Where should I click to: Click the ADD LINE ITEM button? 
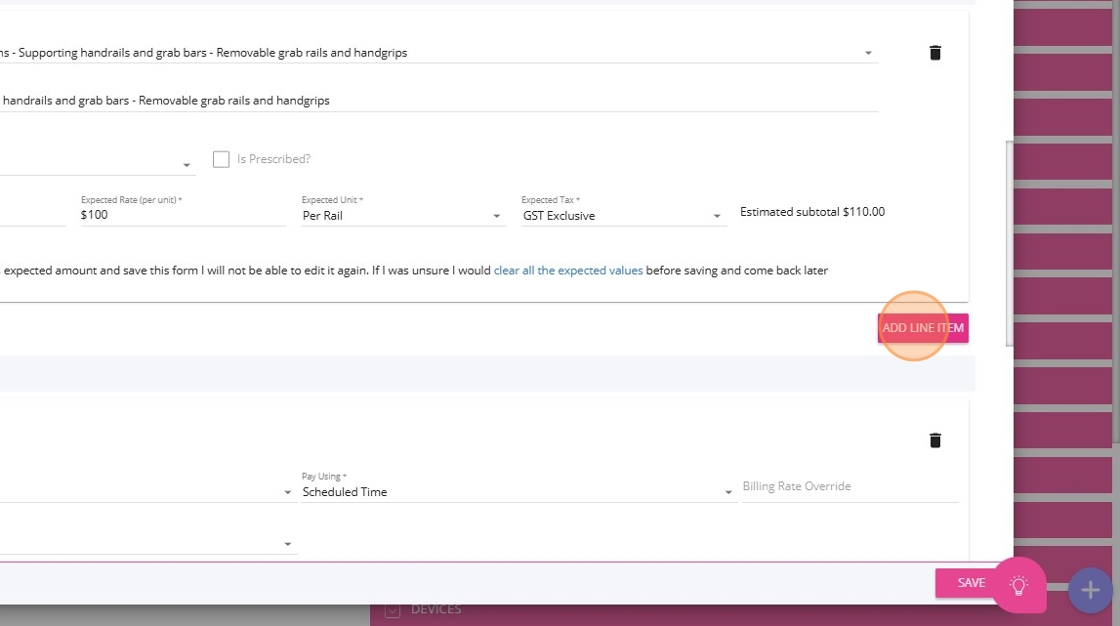923,328
